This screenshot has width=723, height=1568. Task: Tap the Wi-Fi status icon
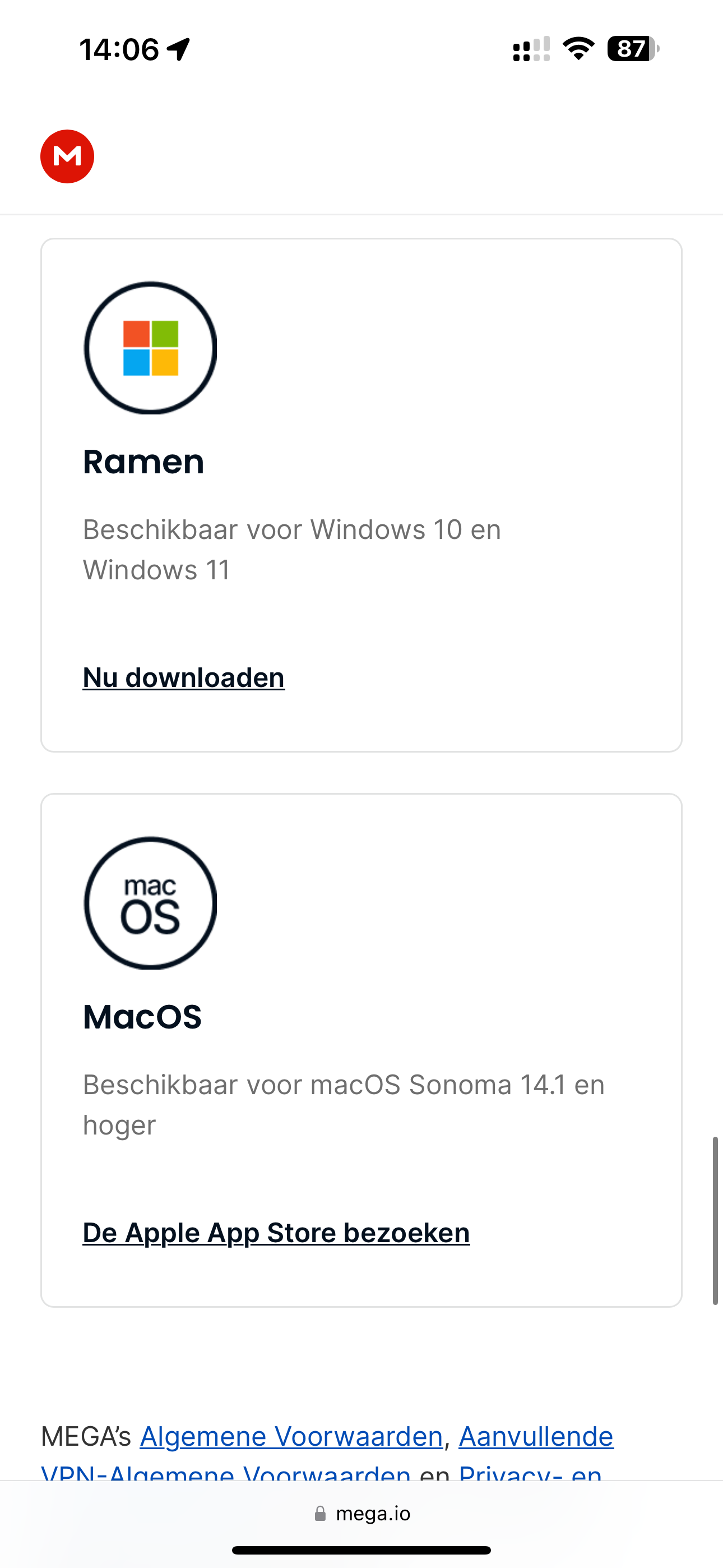click(x=578, y=49)
